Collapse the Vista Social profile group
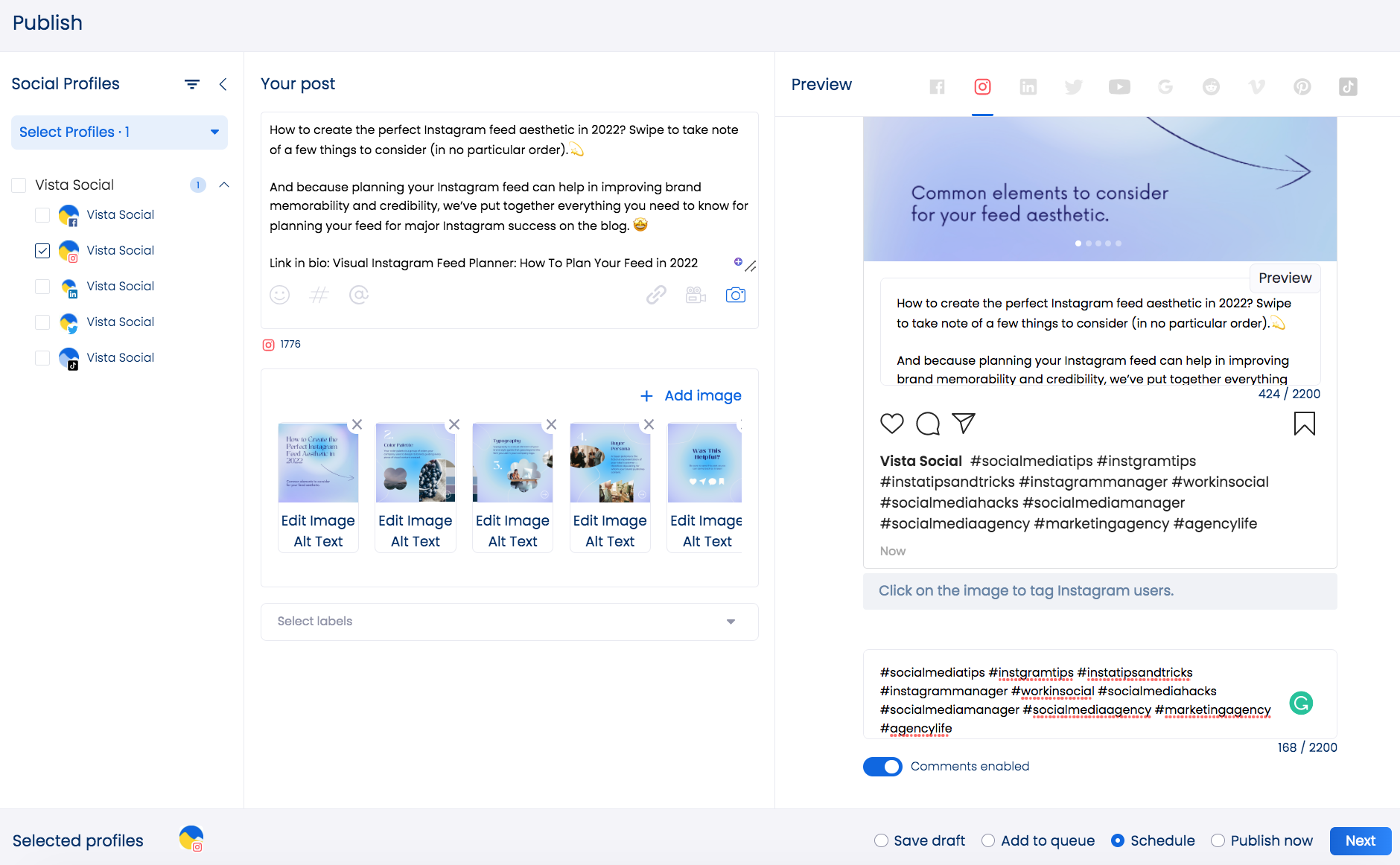 [224, 185]
